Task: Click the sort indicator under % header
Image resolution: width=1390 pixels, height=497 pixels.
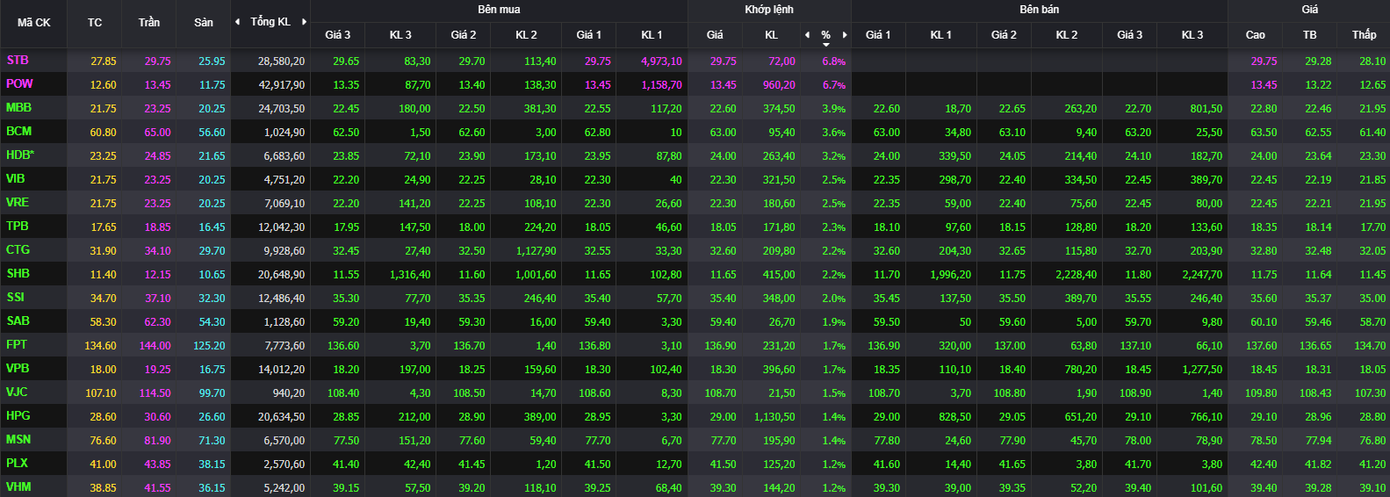Action: point(826,44)
